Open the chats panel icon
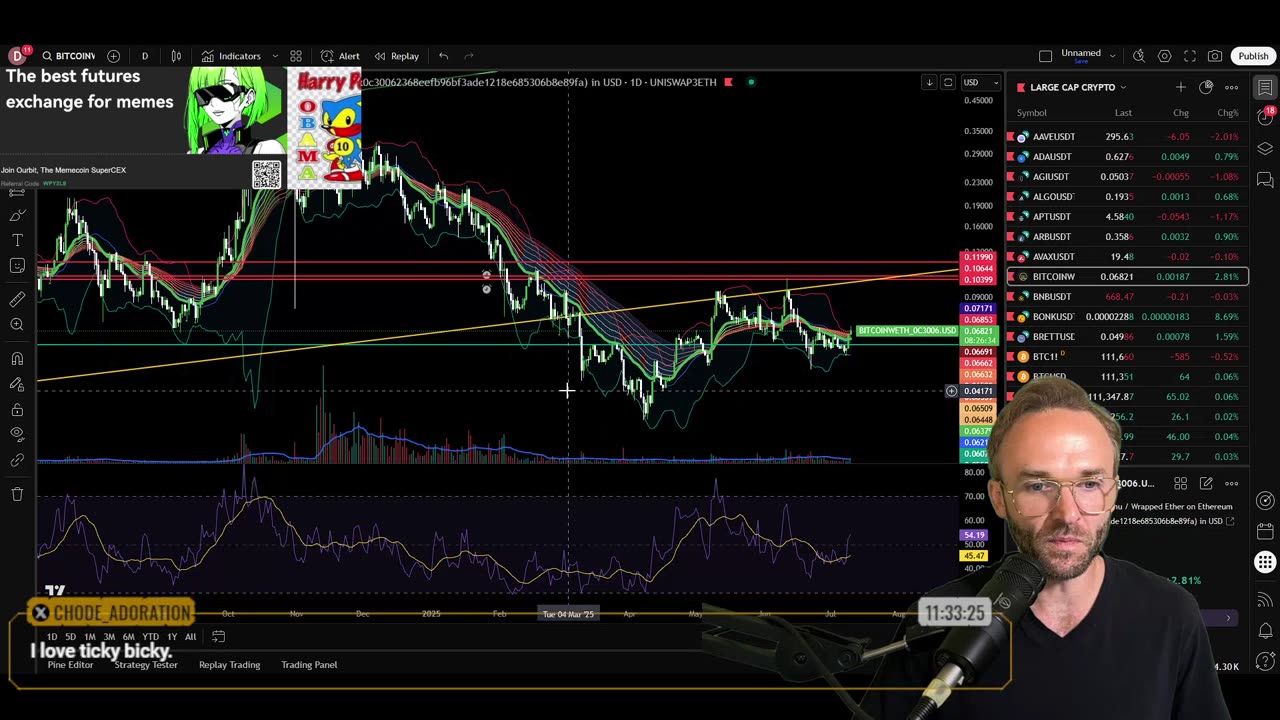This screenshot has height=720, width=1280. point(1265,180)
